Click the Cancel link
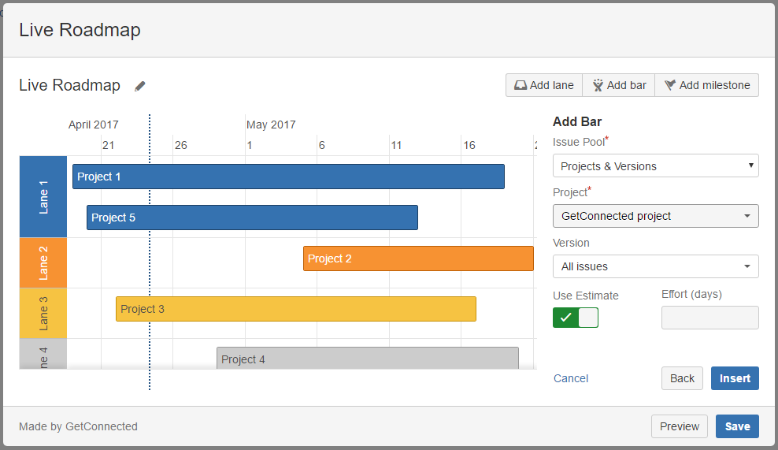Viewport: 778px width, 450px height. (x=570, y=378)
